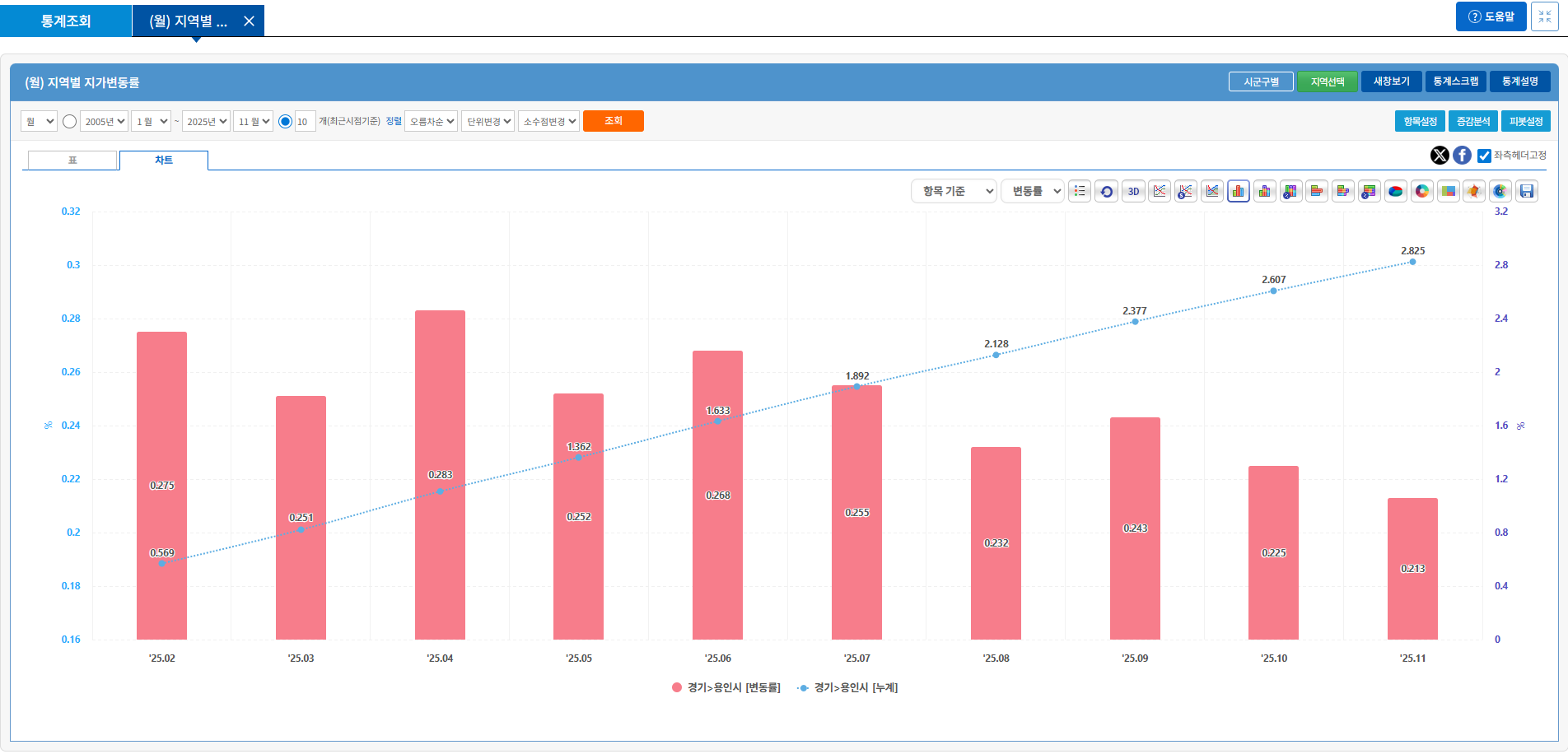Select the stacked vertical bar chart icon
Viewport: 1568px width, 754px height.
point(1265,191)
